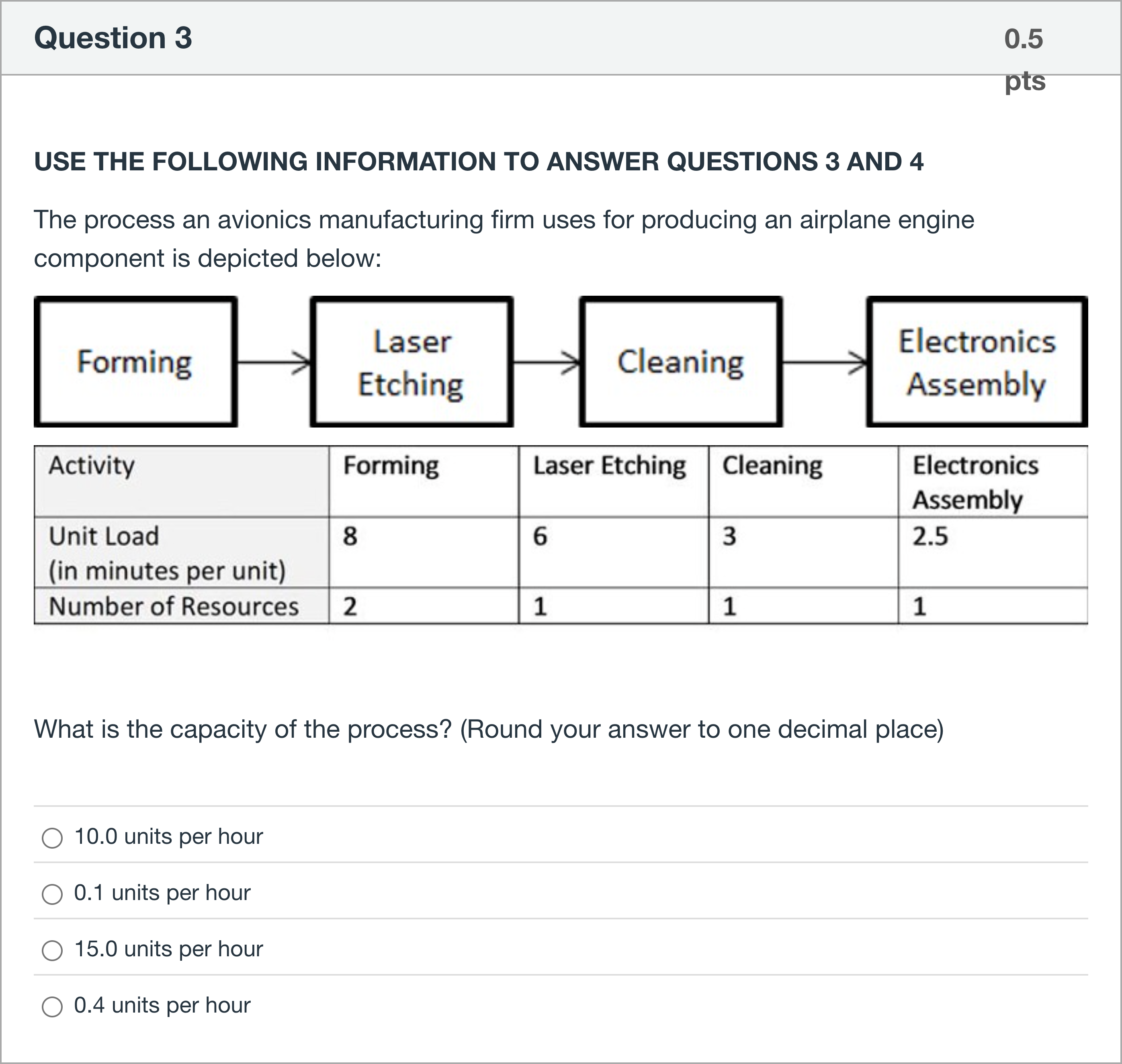Pick the 15.0 units per hour radio button
Viewport: 1122px width, 1064px height.
tap(52, 950)
